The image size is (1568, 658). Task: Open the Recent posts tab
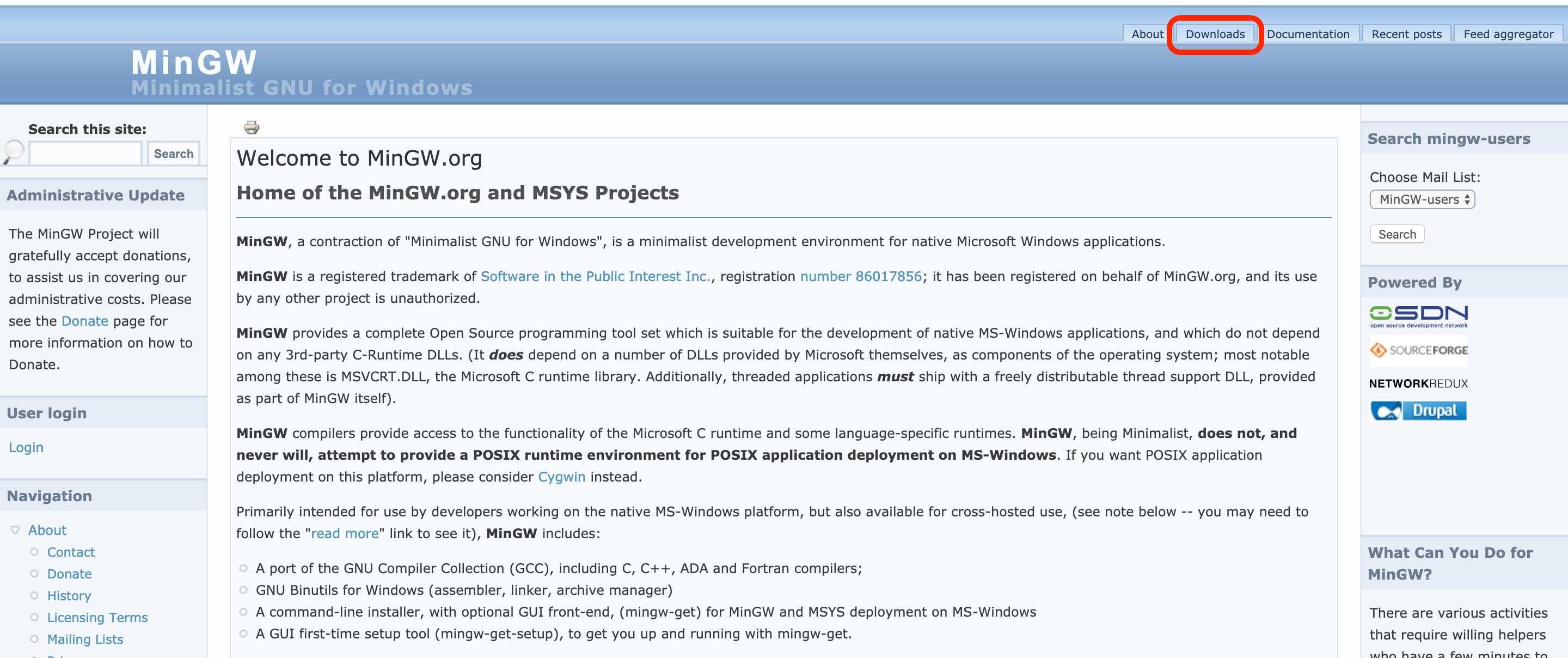[x=1406, y=34]
